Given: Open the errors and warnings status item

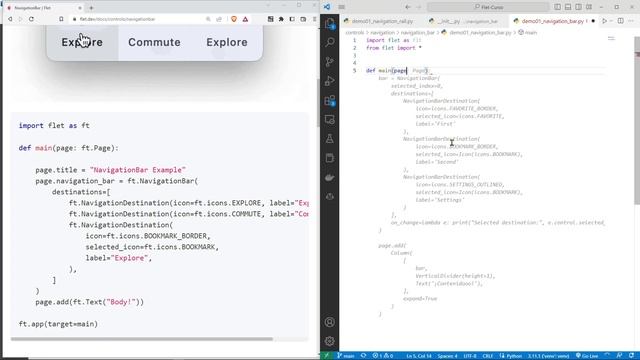Looking at the screenshot, I should pyautogui.click(x=382, y=356).
